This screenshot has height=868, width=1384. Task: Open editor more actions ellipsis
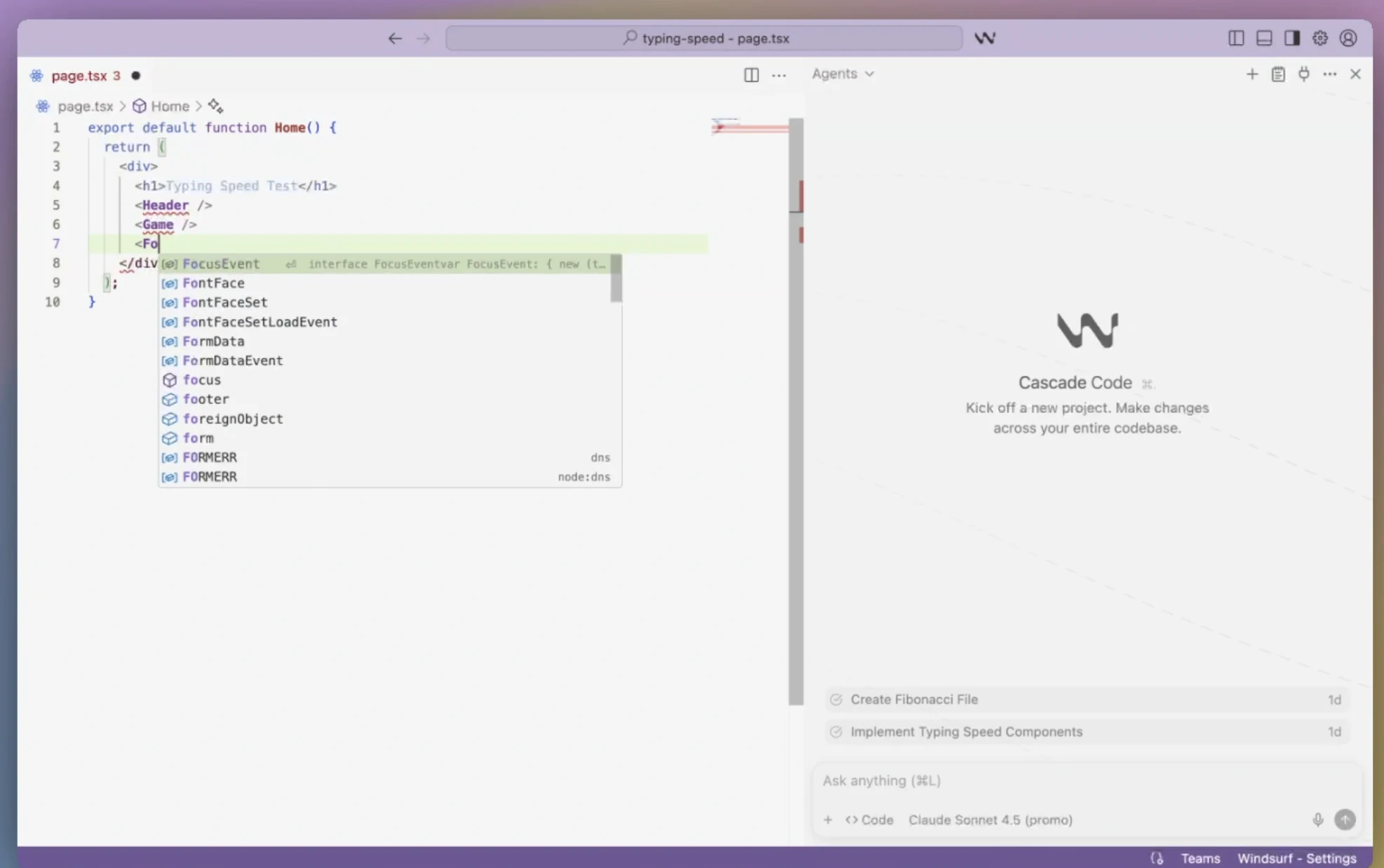pos(779,74)
